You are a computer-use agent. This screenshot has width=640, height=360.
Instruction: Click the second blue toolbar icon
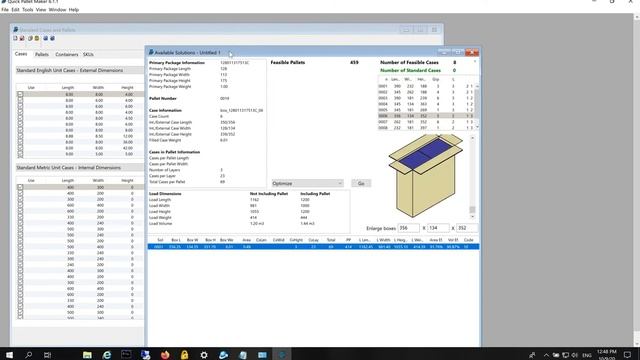(x=52, y=38)
